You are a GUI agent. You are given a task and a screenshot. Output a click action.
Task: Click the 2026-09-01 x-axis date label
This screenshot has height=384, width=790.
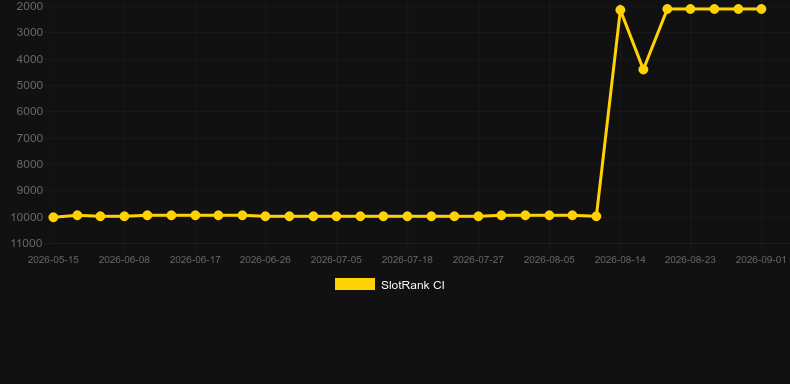[x=761, y=260]
